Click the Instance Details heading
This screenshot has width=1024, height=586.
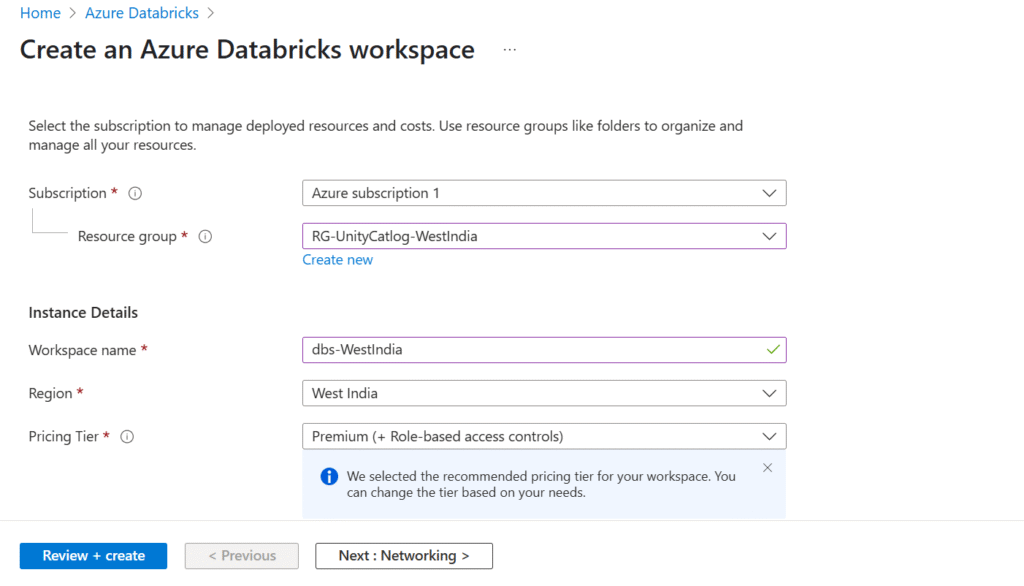83,312
